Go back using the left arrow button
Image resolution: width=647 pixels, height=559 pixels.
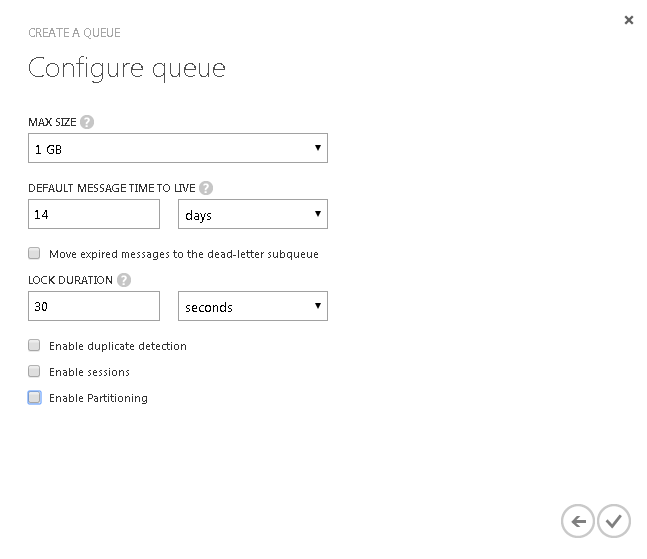click(x=577, y=521)
